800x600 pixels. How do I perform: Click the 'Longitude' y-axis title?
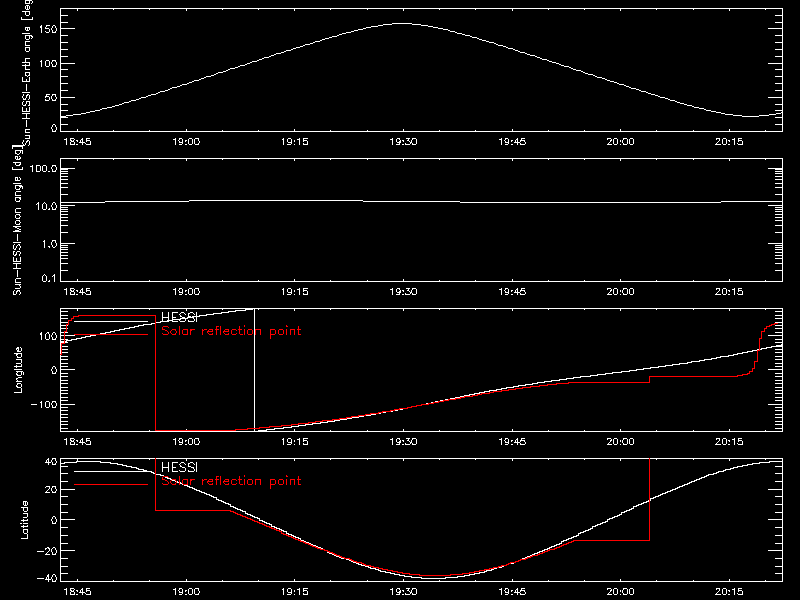[18, 370]
